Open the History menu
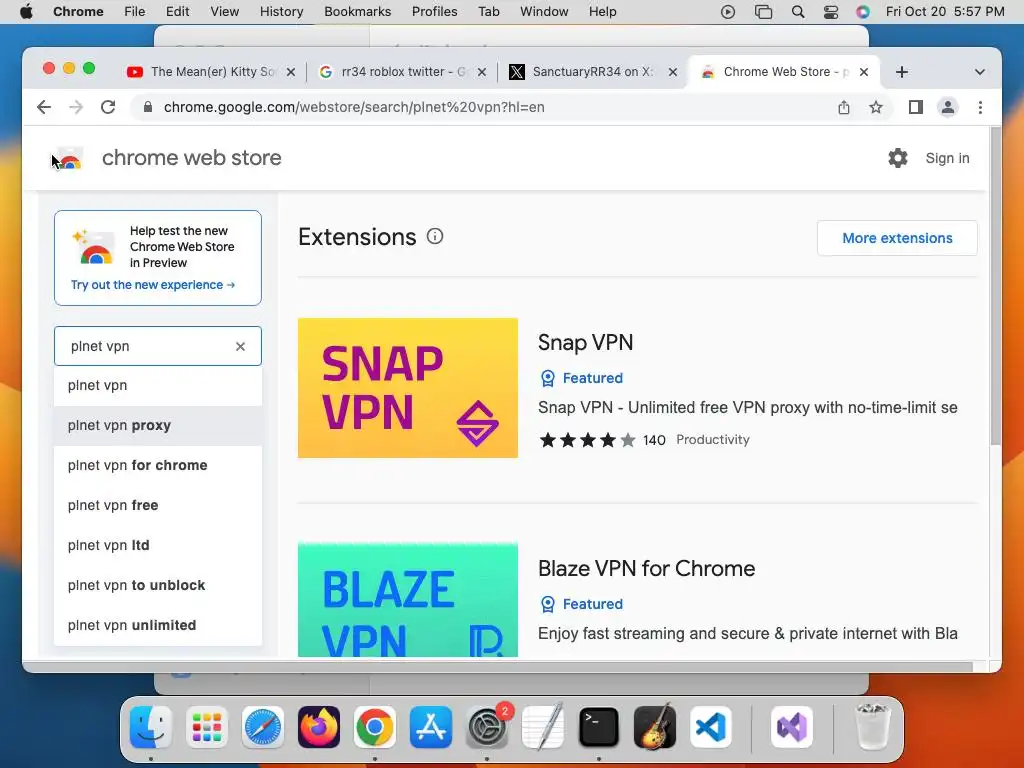This screenshot has width=1024, height=768. tap(281, 12)
